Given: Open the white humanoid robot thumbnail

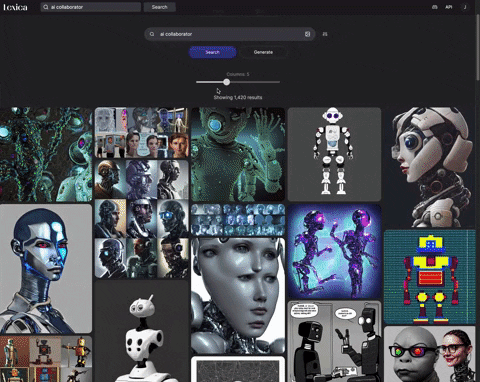Looking at the screenshot, I should (334, 154).
